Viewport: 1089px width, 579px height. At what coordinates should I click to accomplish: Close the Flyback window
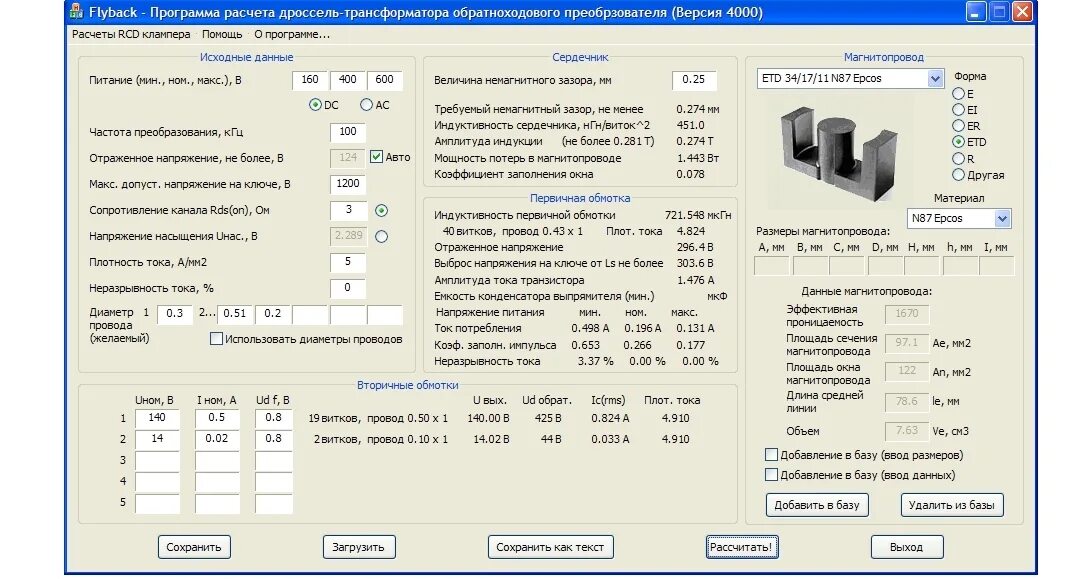tap(1022, 12)
